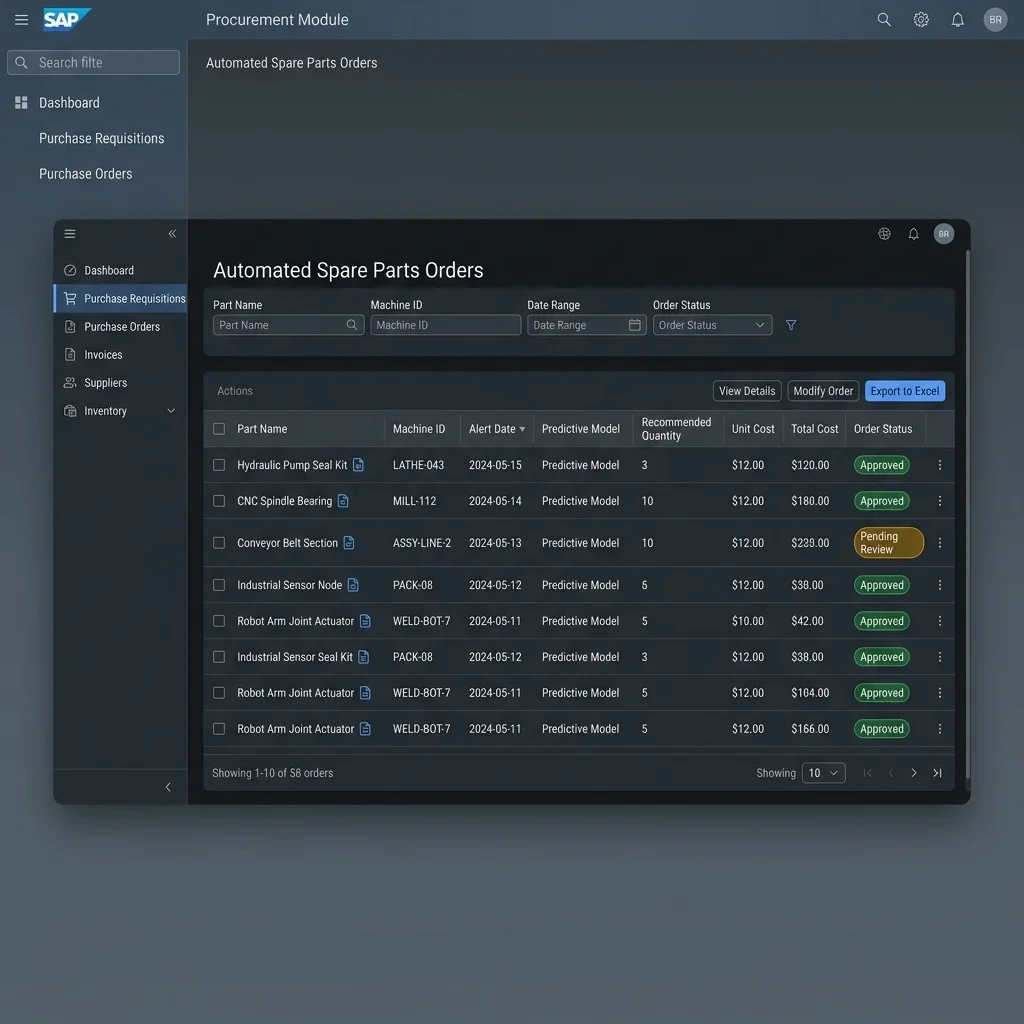Open the bell icon in front window
The image size is (1024, 1024).
click(914, 234)
